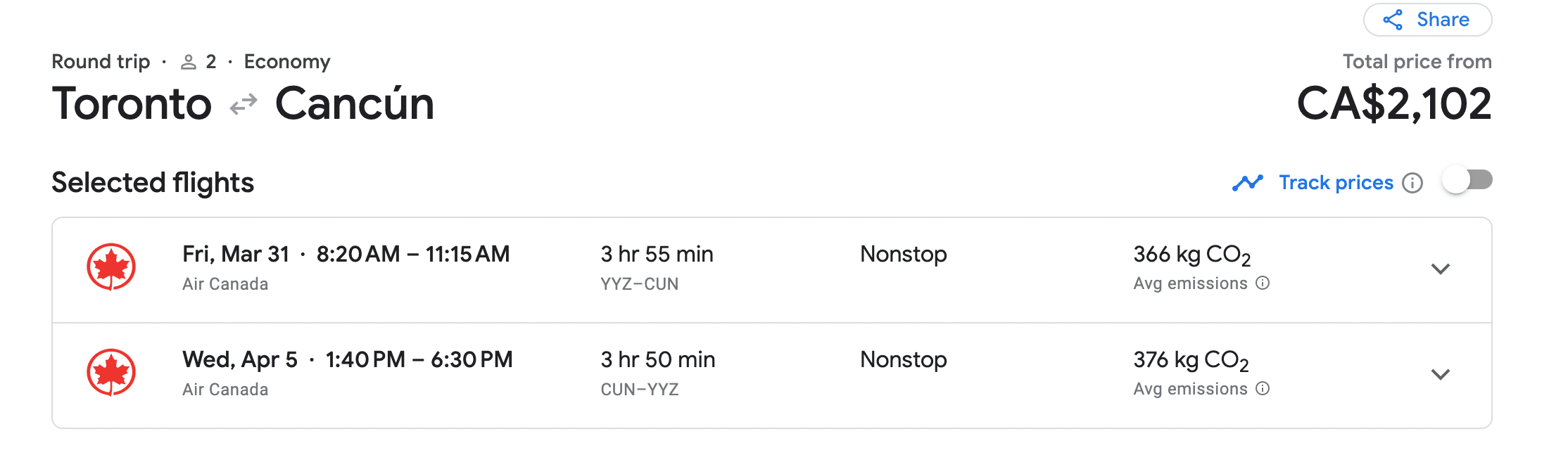Click Air Canada logo on return flight

(111, 373)
